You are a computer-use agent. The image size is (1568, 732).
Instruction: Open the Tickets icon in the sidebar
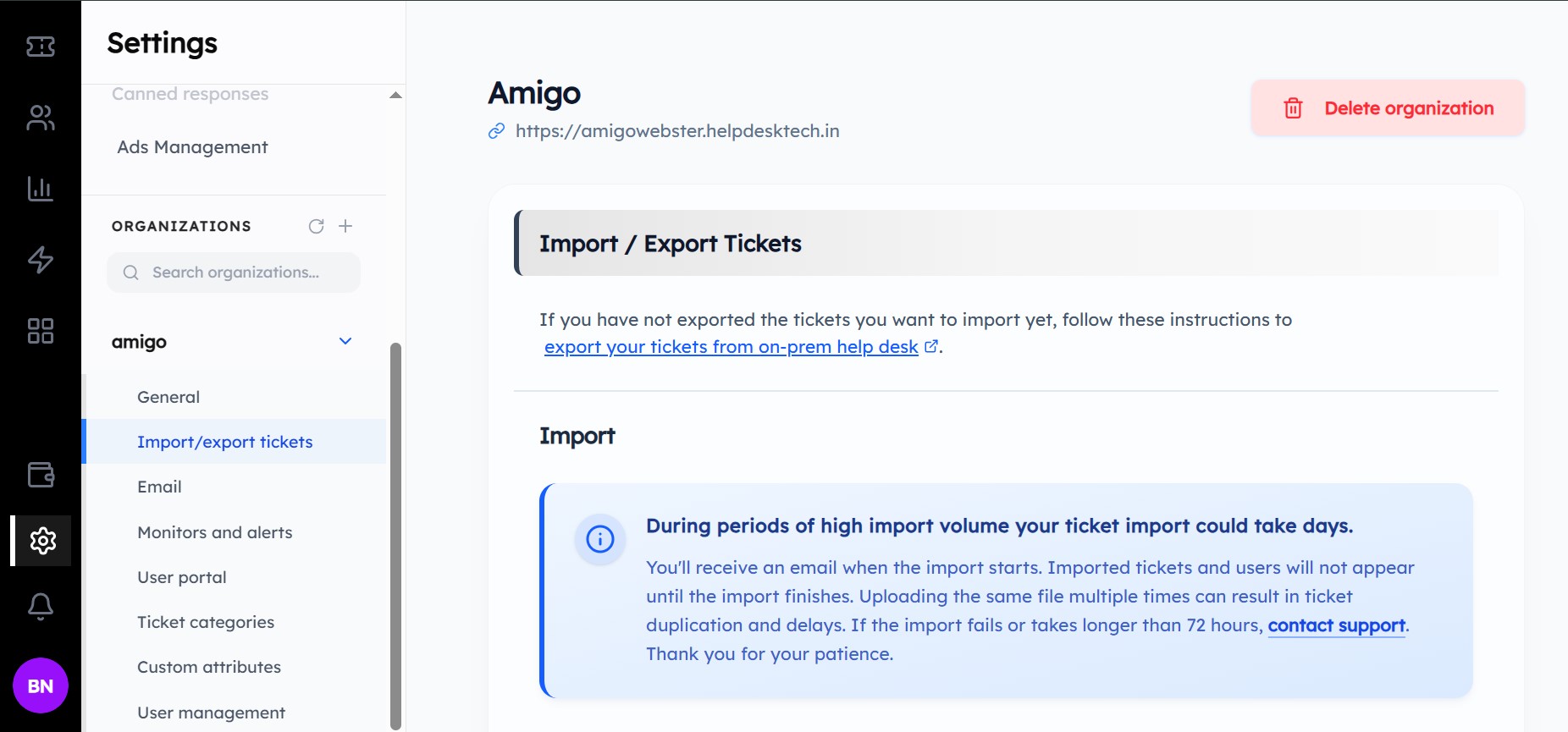(41, 47)
